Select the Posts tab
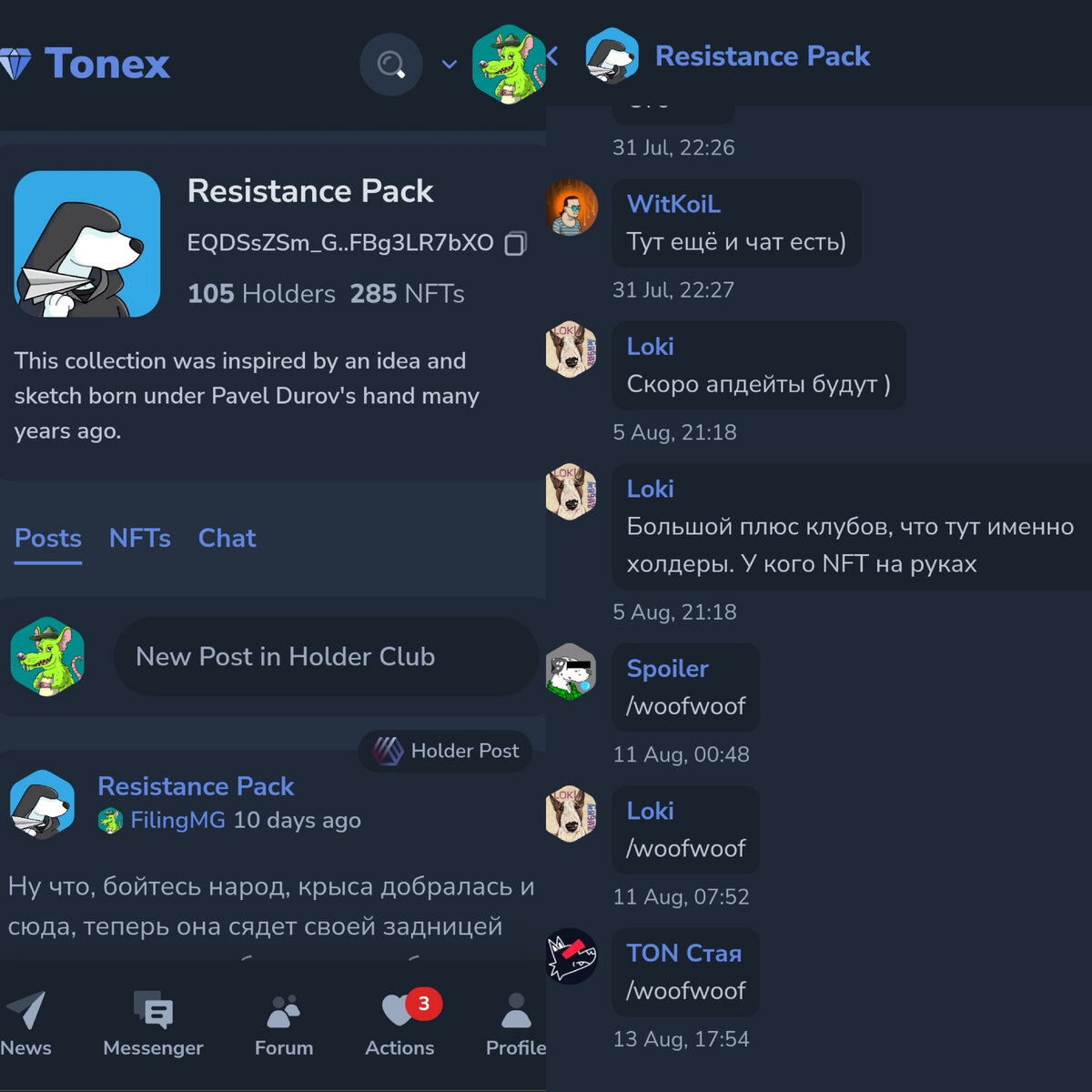 point(48,538)
